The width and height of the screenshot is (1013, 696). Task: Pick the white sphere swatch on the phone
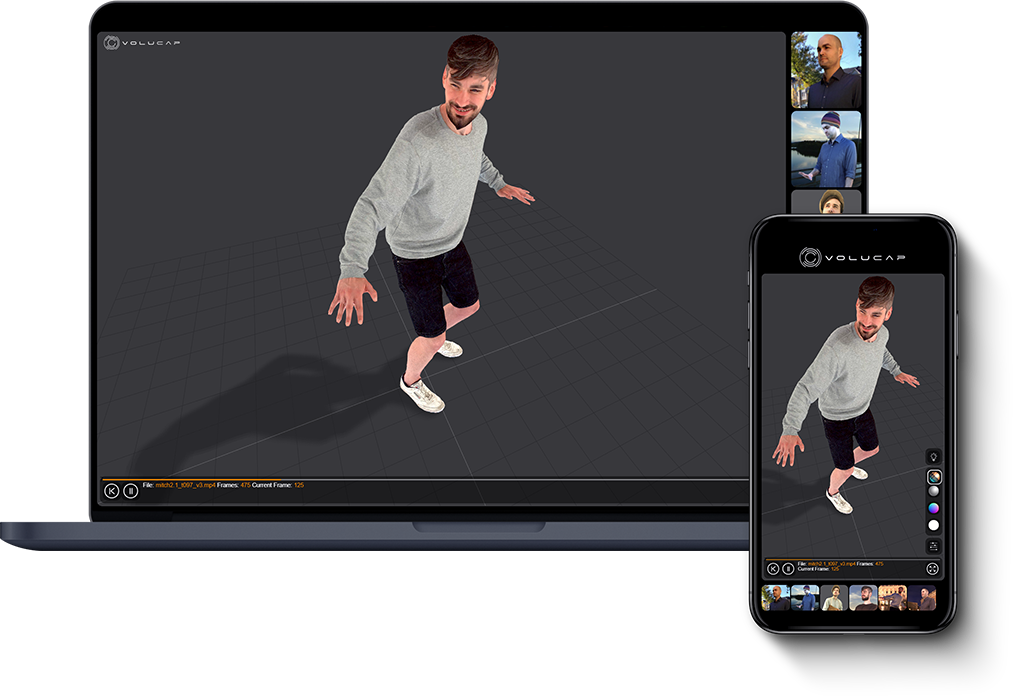934,525
